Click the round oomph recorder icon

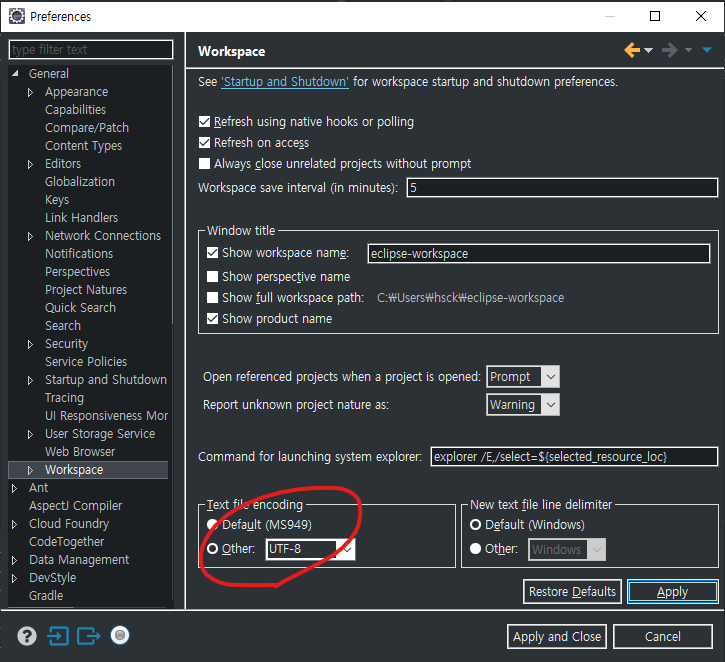click(x=120, y=635)
